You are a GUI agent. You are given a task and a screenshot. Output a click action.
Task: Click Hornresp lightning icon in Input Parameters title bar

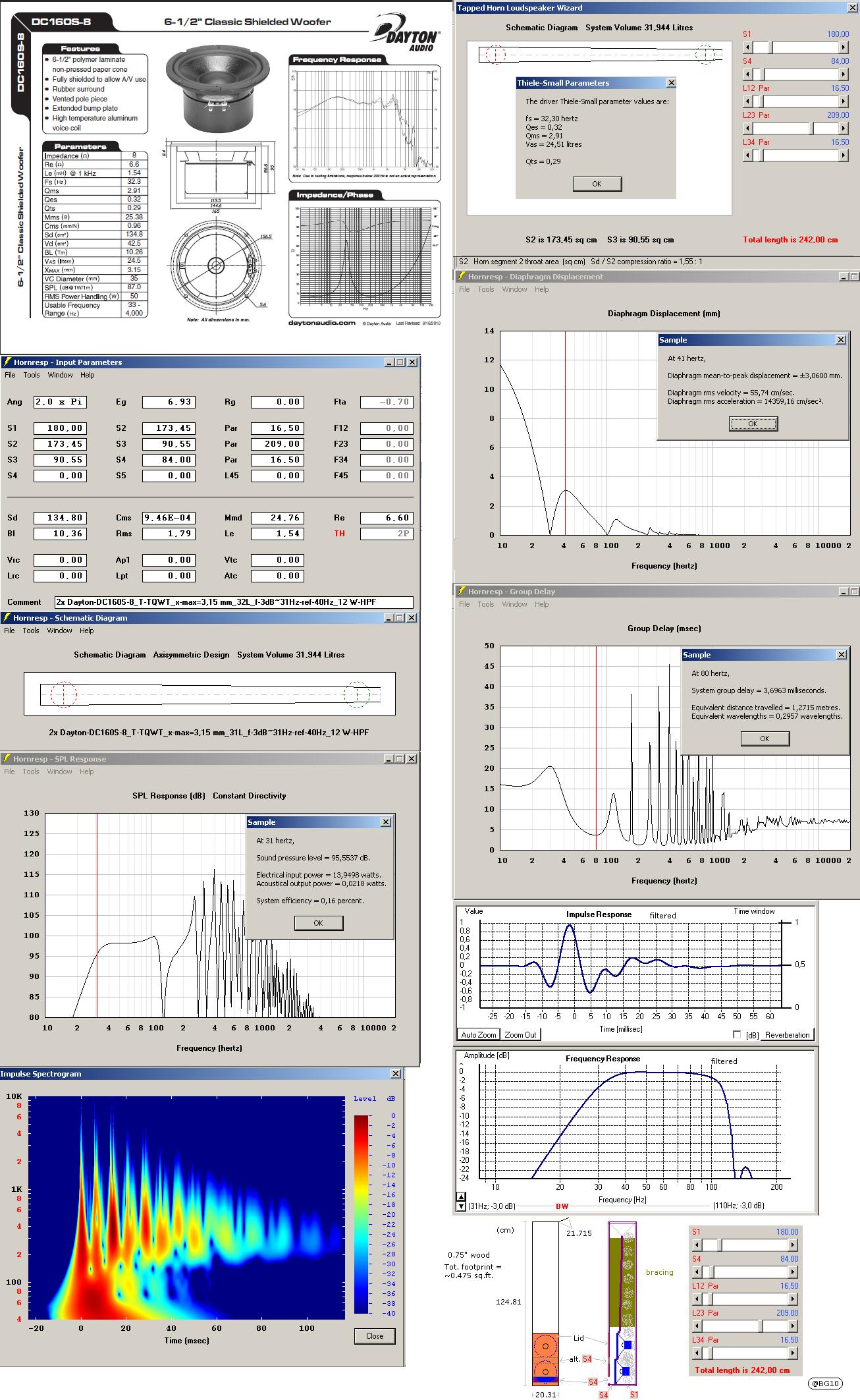tap(7, 362)
